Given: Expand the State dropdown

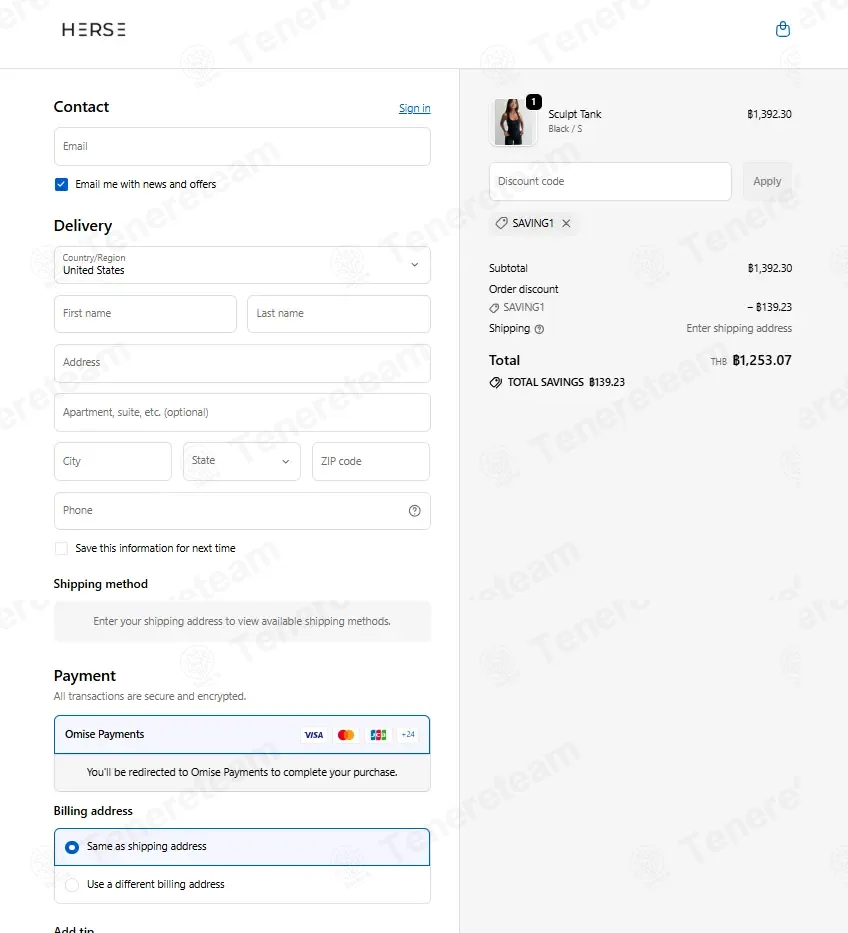Looking at the screenshot, I should (242, 461).
